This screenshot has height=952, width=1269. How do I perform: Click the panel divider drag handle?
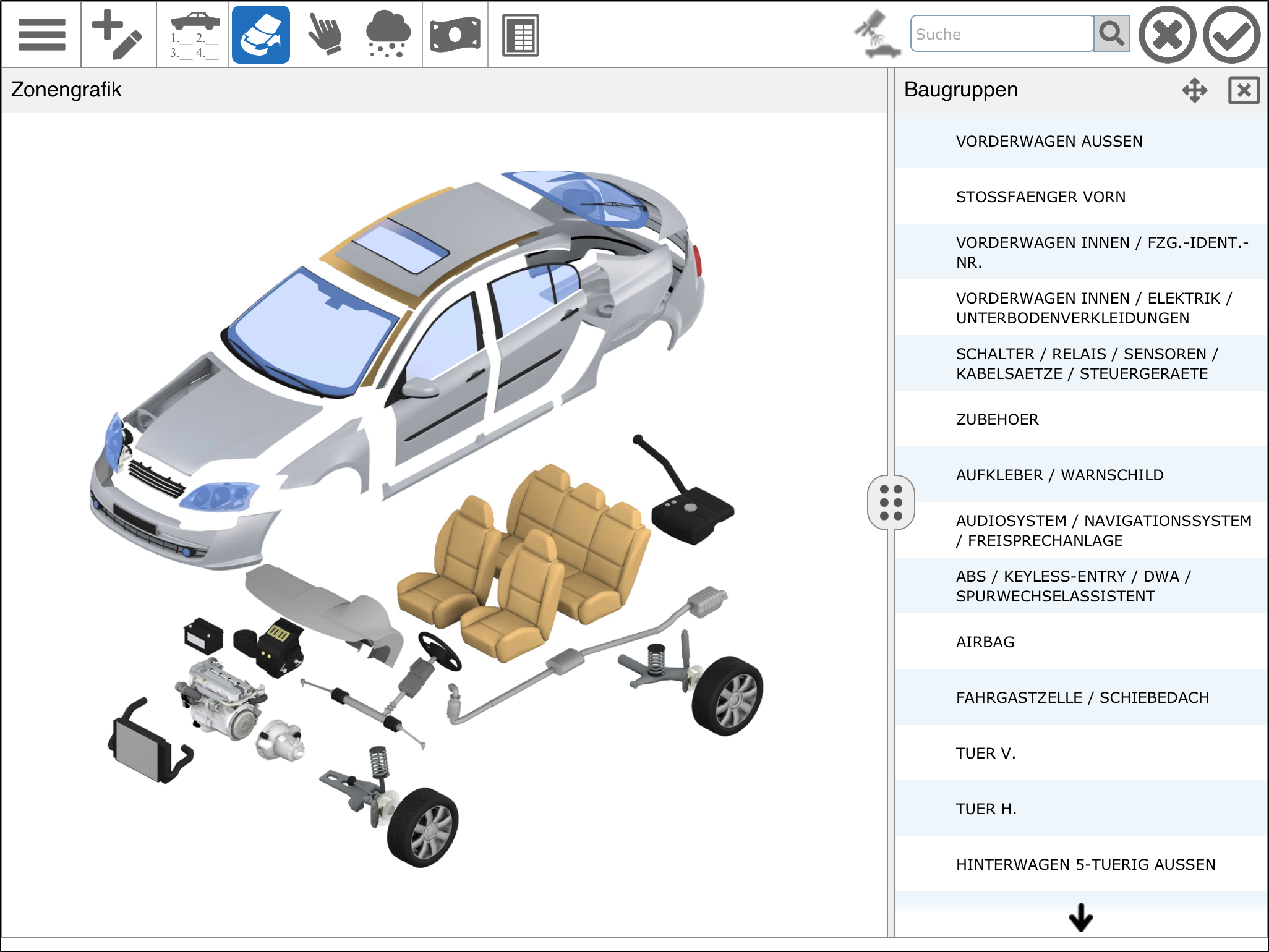click(891, 502)
